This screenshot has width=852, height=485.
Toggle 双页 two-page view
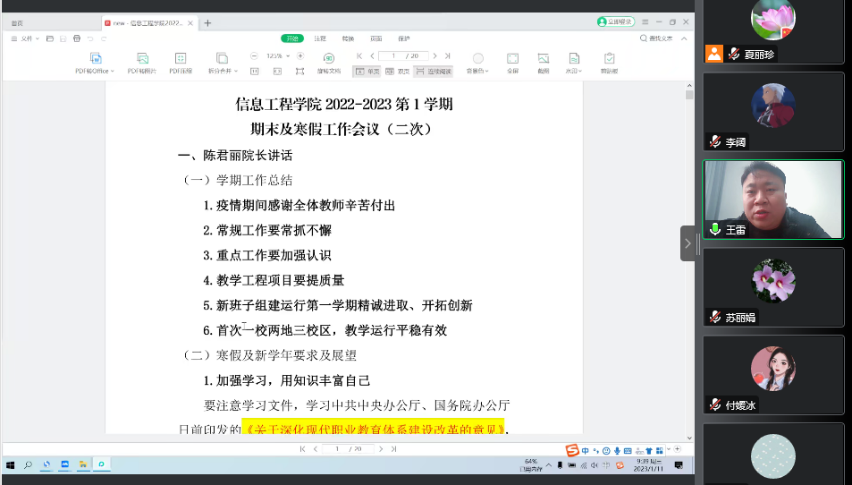(x=399, y=71)
